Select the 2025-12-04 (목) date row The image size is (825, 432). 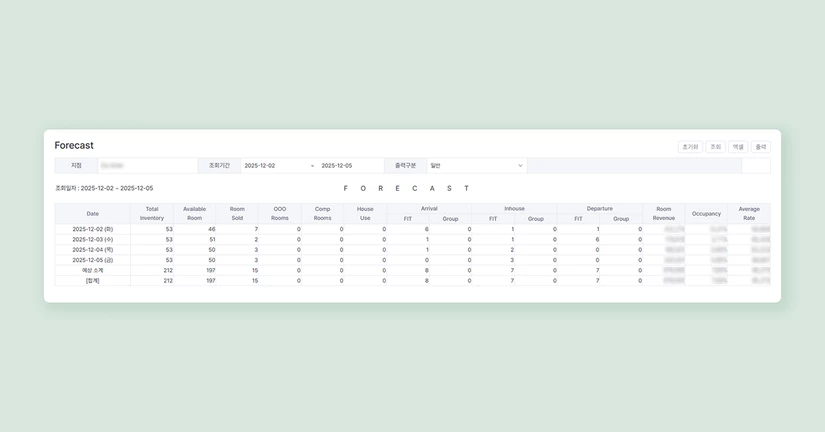(412, 250)
